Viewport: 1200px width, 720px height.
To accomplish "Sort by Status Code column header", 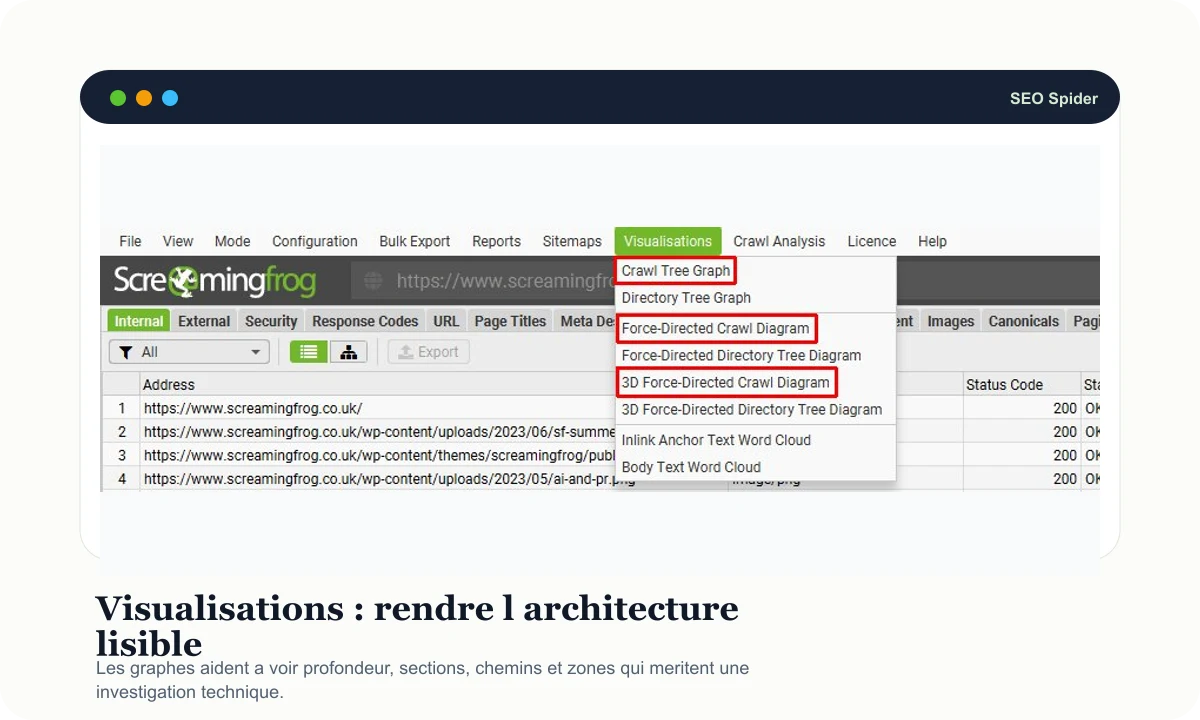I will point(1004,384).
